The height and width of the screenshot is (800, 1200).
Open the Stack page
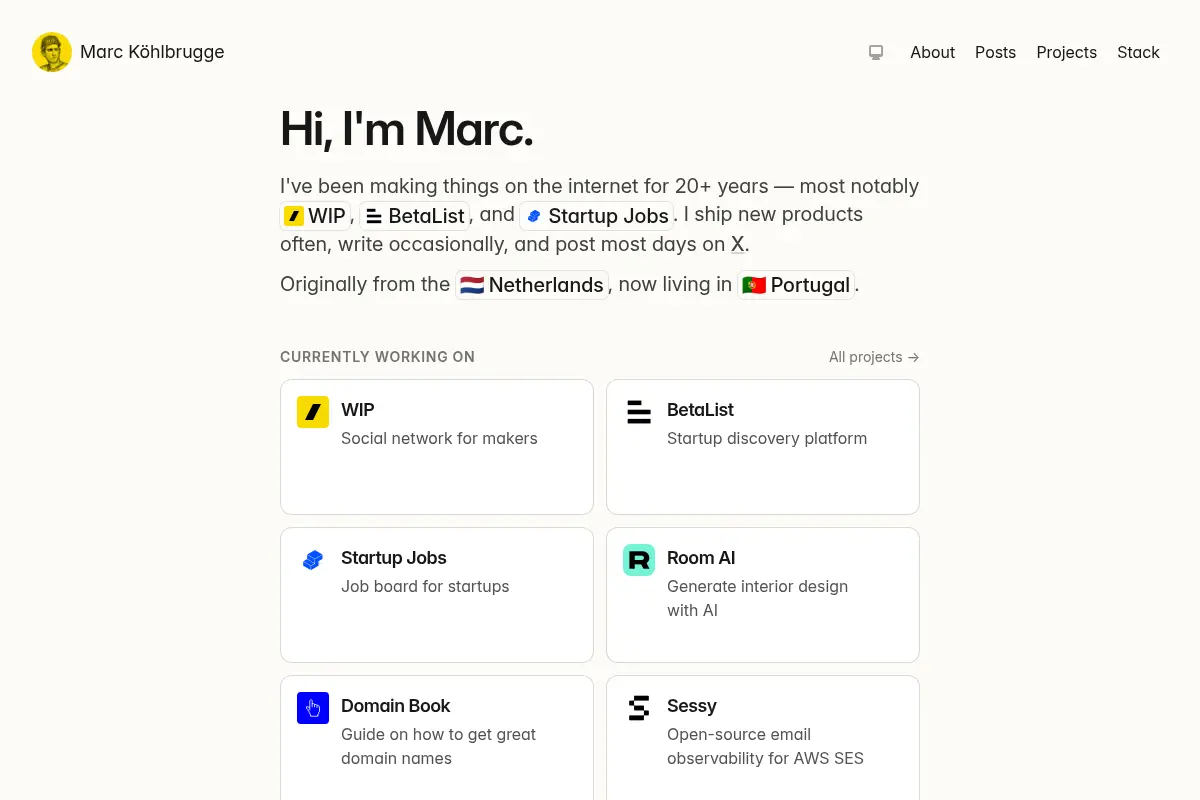coord(1138,52)
